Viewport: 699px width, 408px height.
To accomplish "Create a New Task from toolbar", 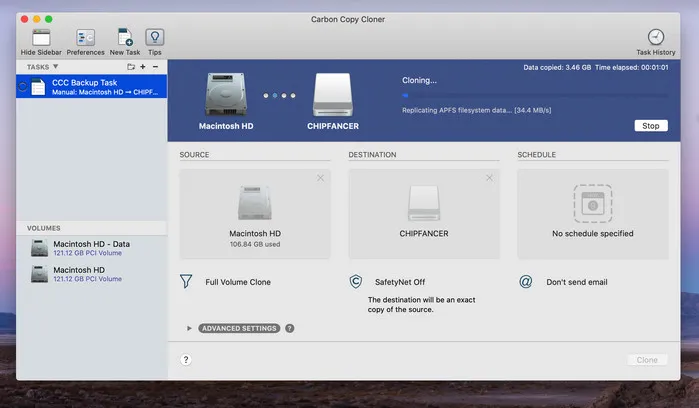I will pos(125,37).
